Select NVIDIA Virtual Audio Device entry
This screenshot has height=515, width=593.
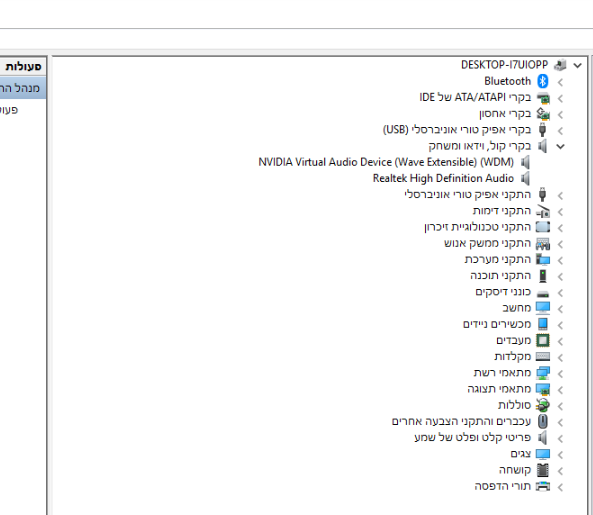(386, 162)
